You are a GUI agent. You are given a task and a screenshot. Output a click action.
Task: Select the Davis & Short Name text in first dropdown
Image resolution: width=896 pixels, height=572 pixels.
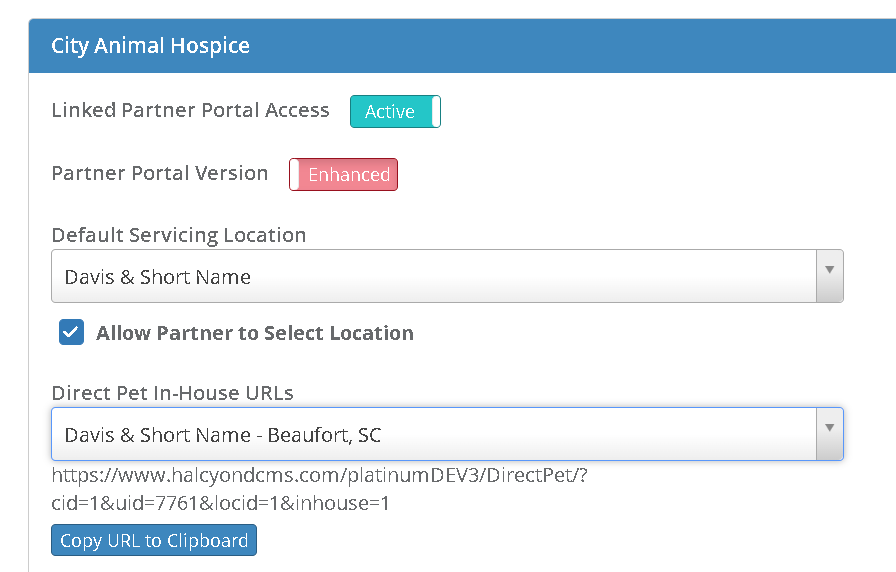point(158,277)
